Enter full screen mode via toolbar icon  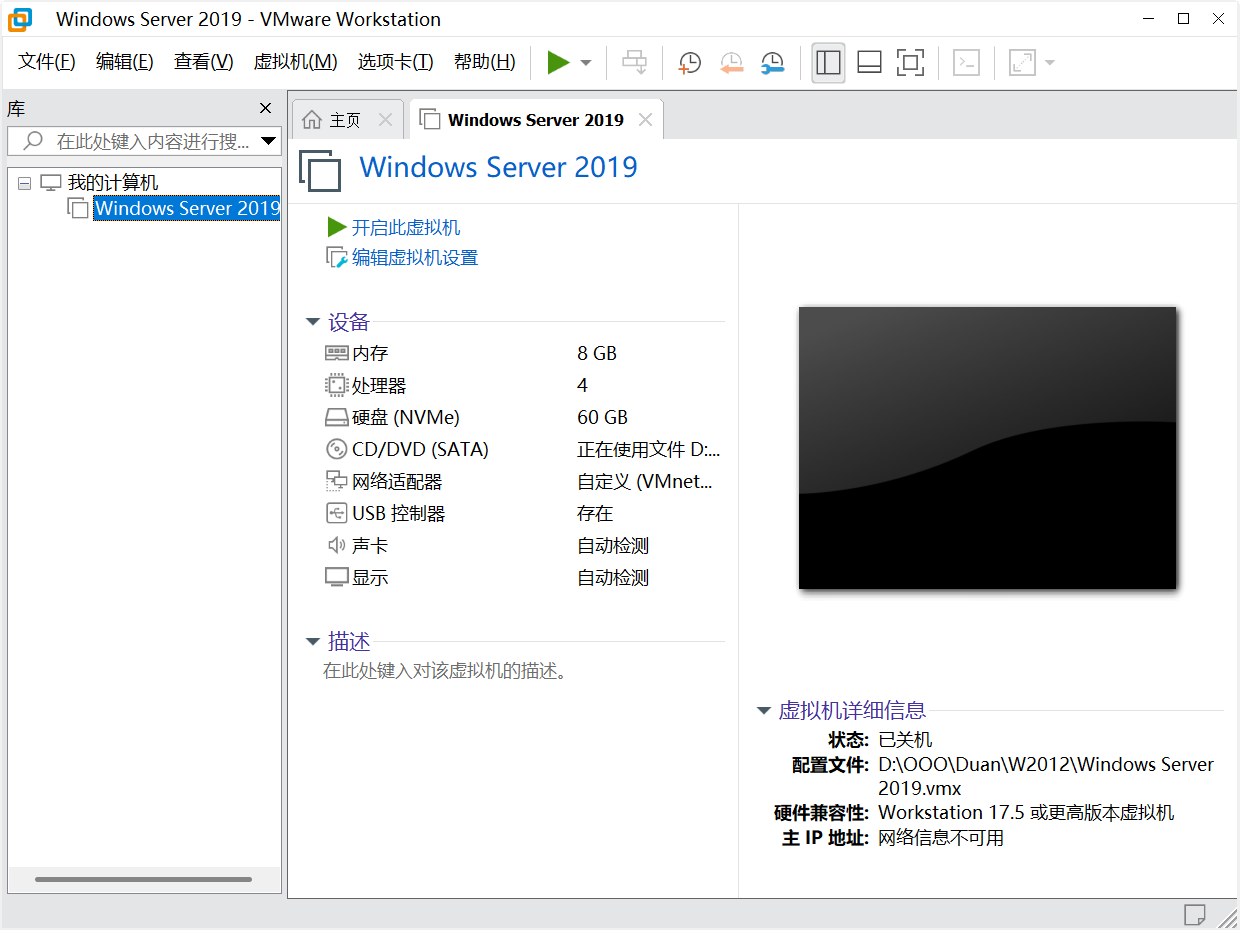click(x=910, y=62)
